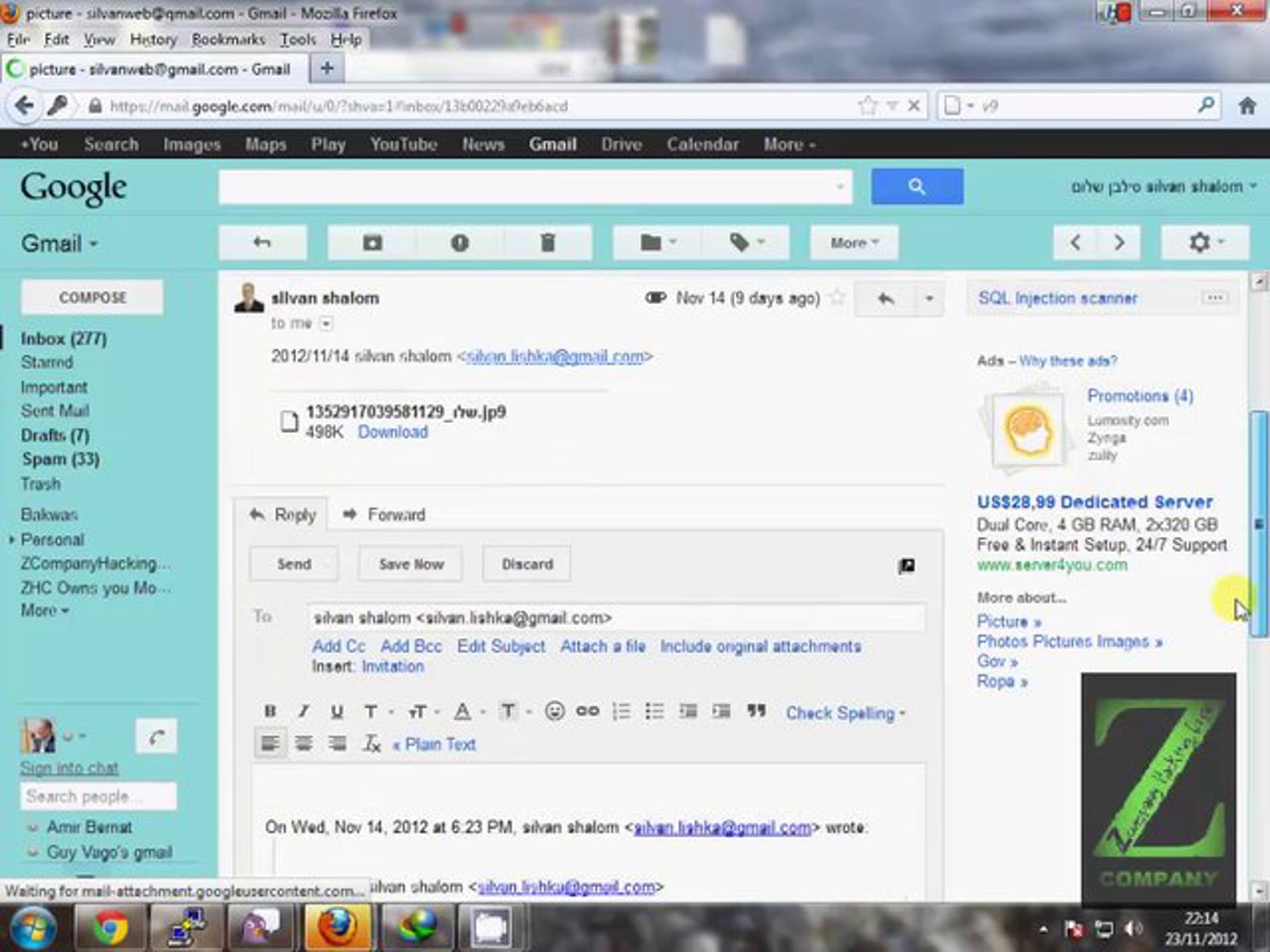The height and width of the screenshot is (952, 1270).
Task: Click the blockquote icon
Action: point(756,711)
